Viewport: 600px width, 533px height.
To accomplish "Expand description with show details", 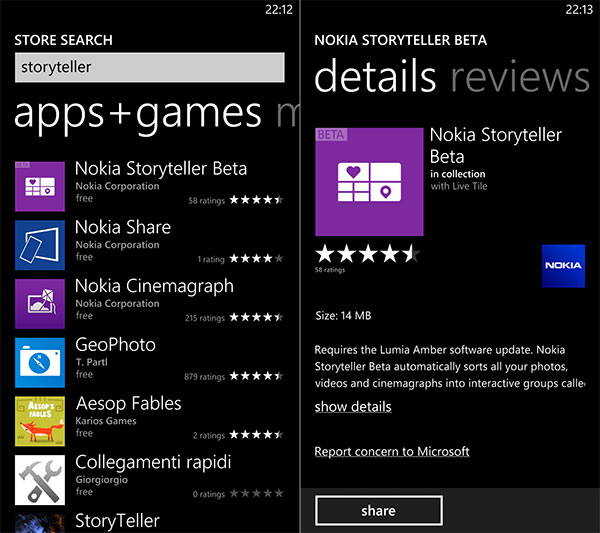I will pos(353,407).
